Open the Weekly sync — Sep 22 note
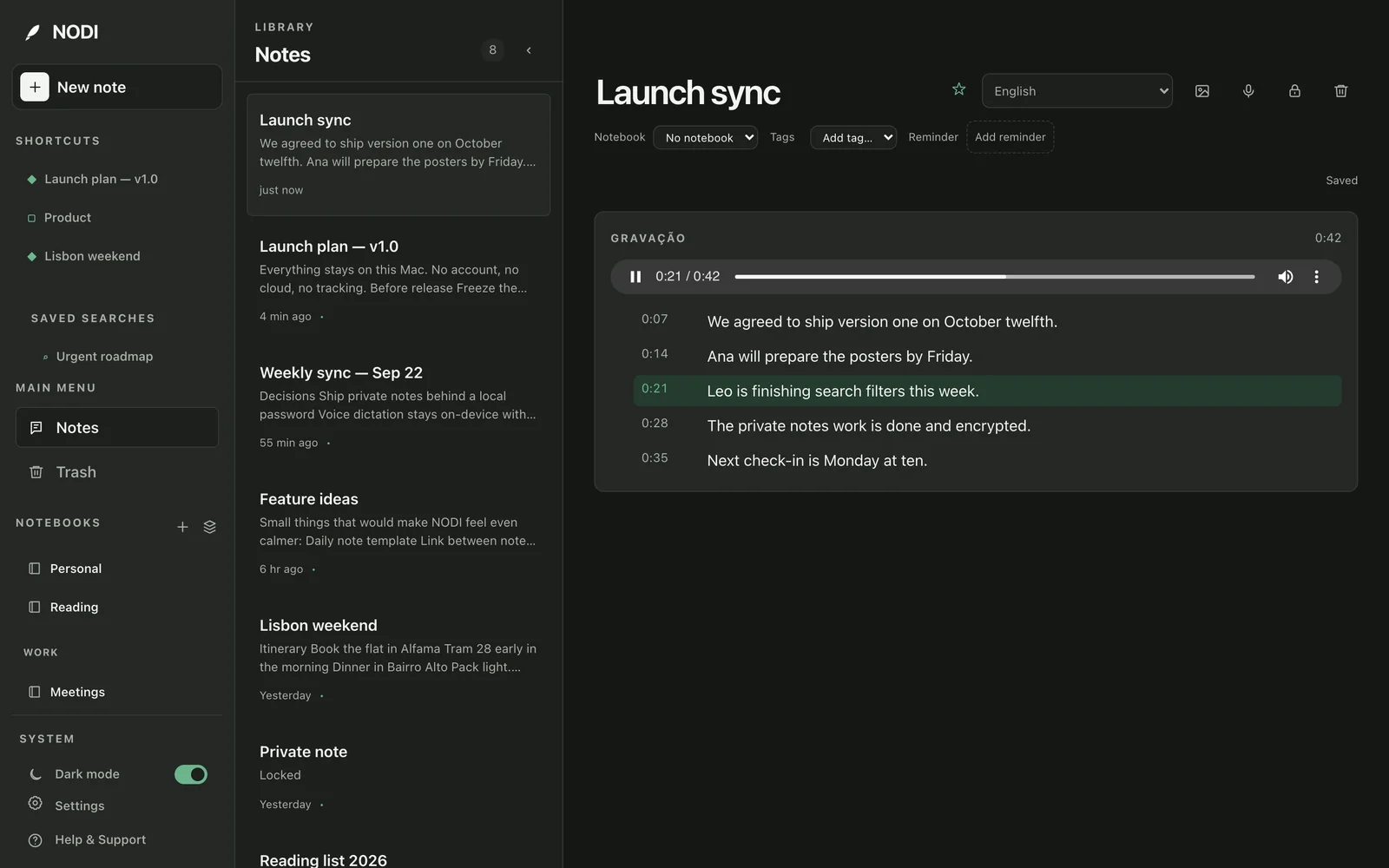The width and height of the screenshot is (1389, 868). pyautogui.click(x=398, y=408)
